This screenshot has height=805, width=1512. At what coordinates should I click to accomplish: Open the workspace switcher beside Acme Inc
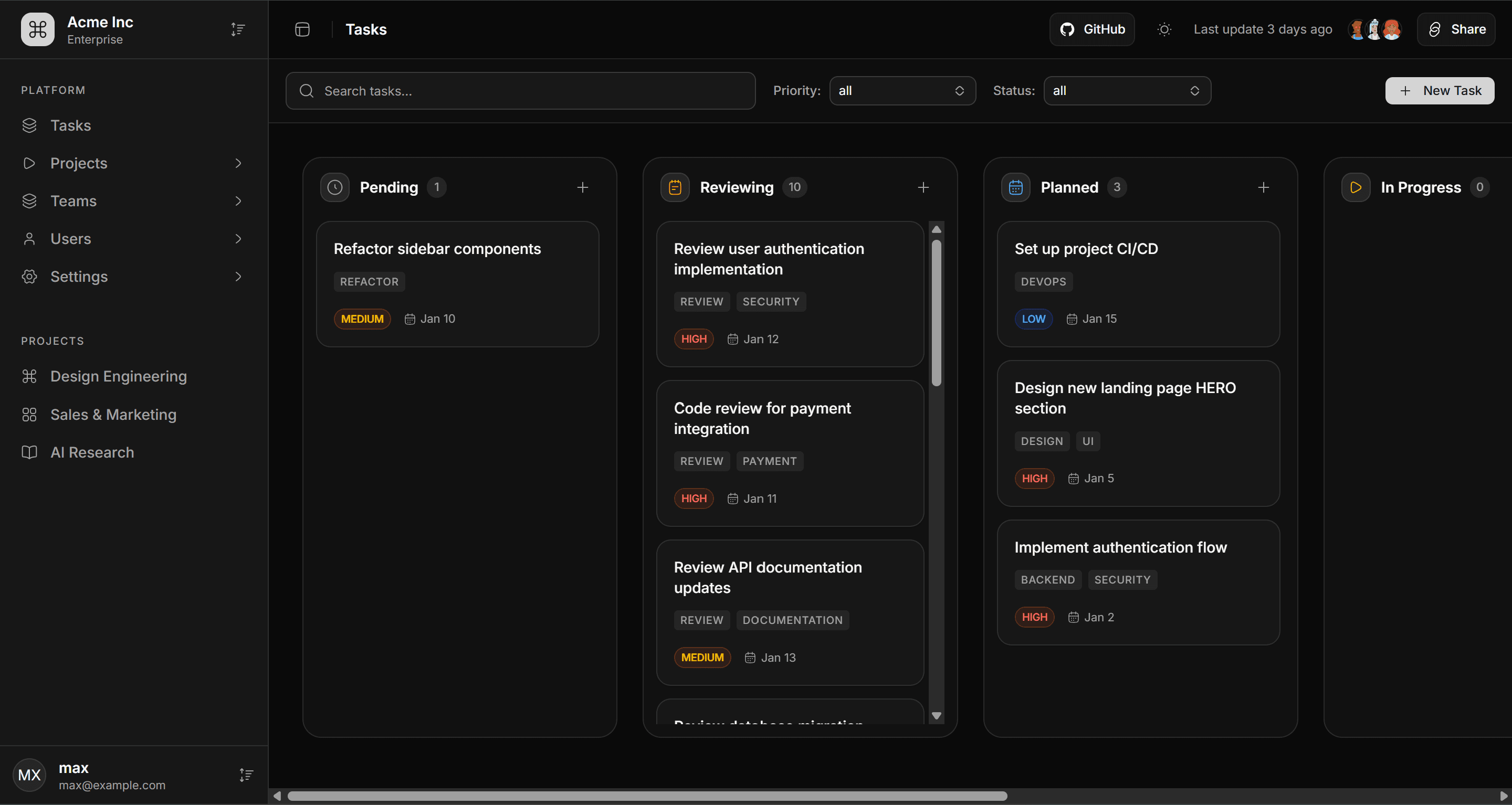pyautogui.click(x=238, y=29)
